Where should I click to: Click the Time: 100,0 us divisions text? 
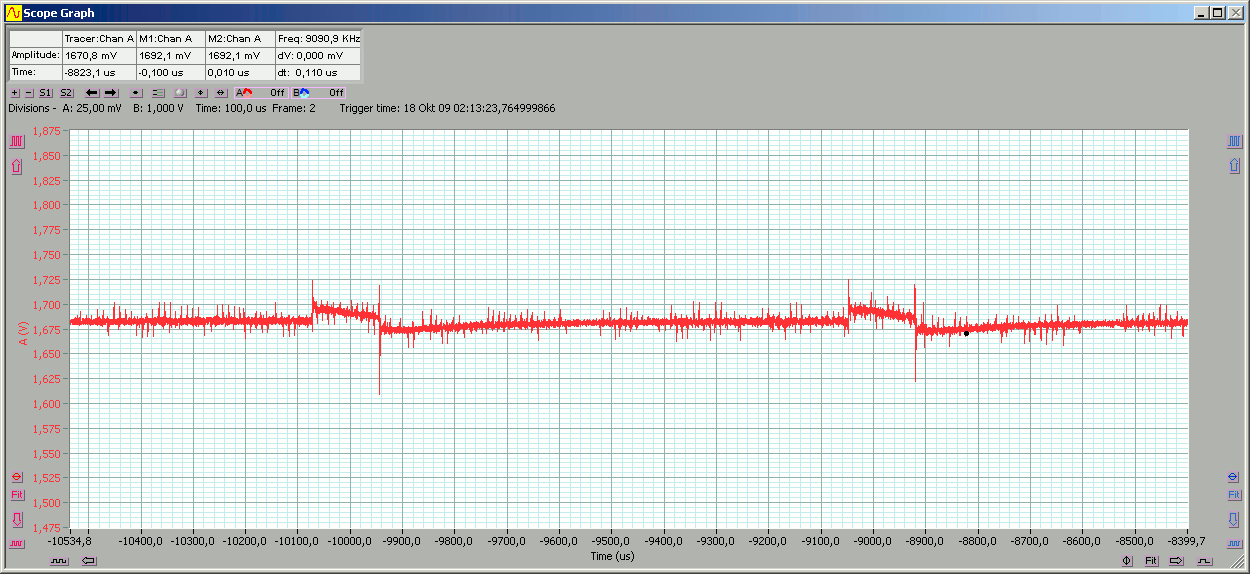click(x=231, y=108)
